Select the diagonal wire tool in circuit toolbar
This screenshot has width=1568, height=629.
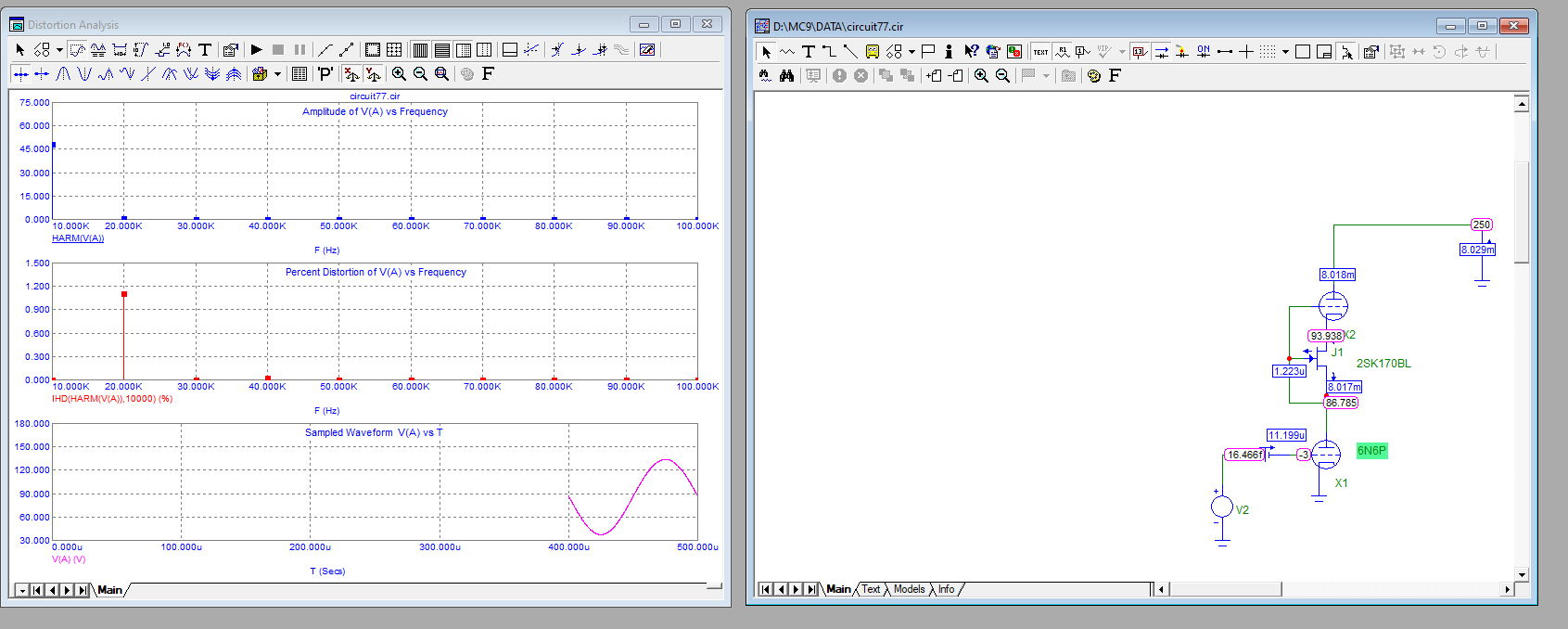[850, 52]
